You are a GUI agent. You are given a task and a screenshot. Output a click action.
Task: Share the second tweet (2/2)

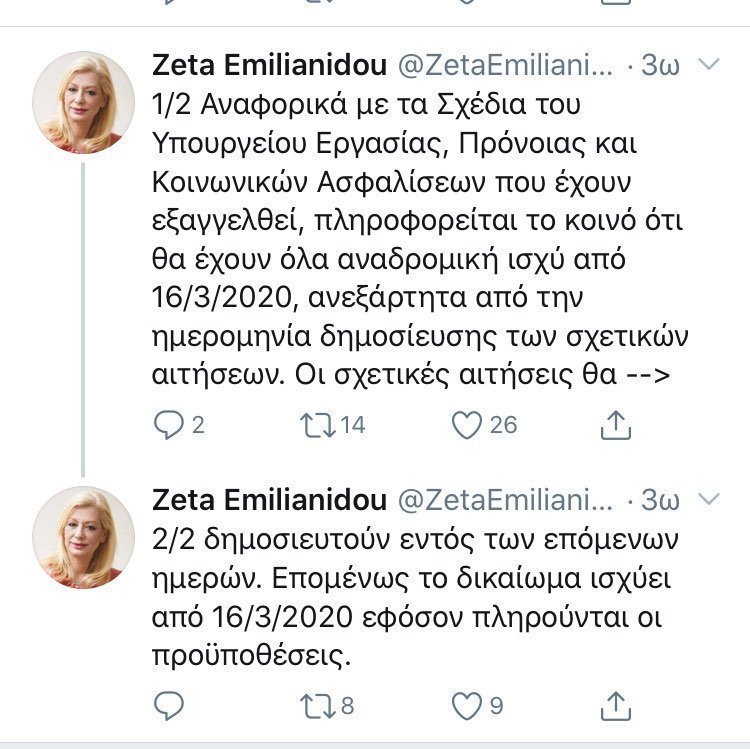pyautogui.click(x=616, y=705)
